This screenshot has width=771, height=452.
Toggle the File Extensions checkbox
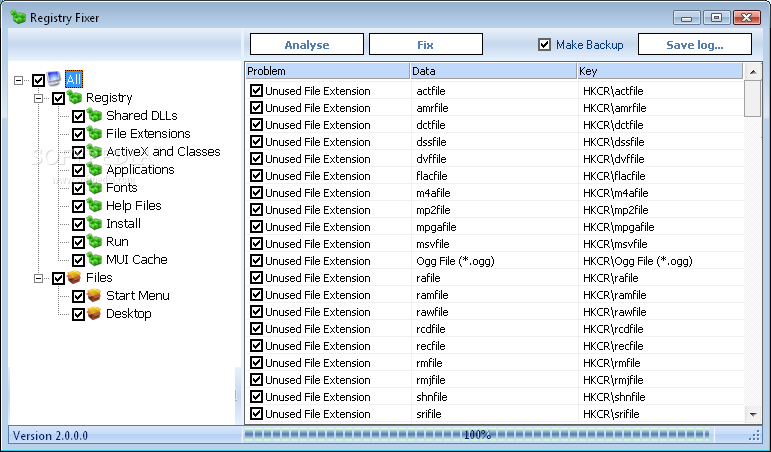pyautogui.click(x=79, y=134)
